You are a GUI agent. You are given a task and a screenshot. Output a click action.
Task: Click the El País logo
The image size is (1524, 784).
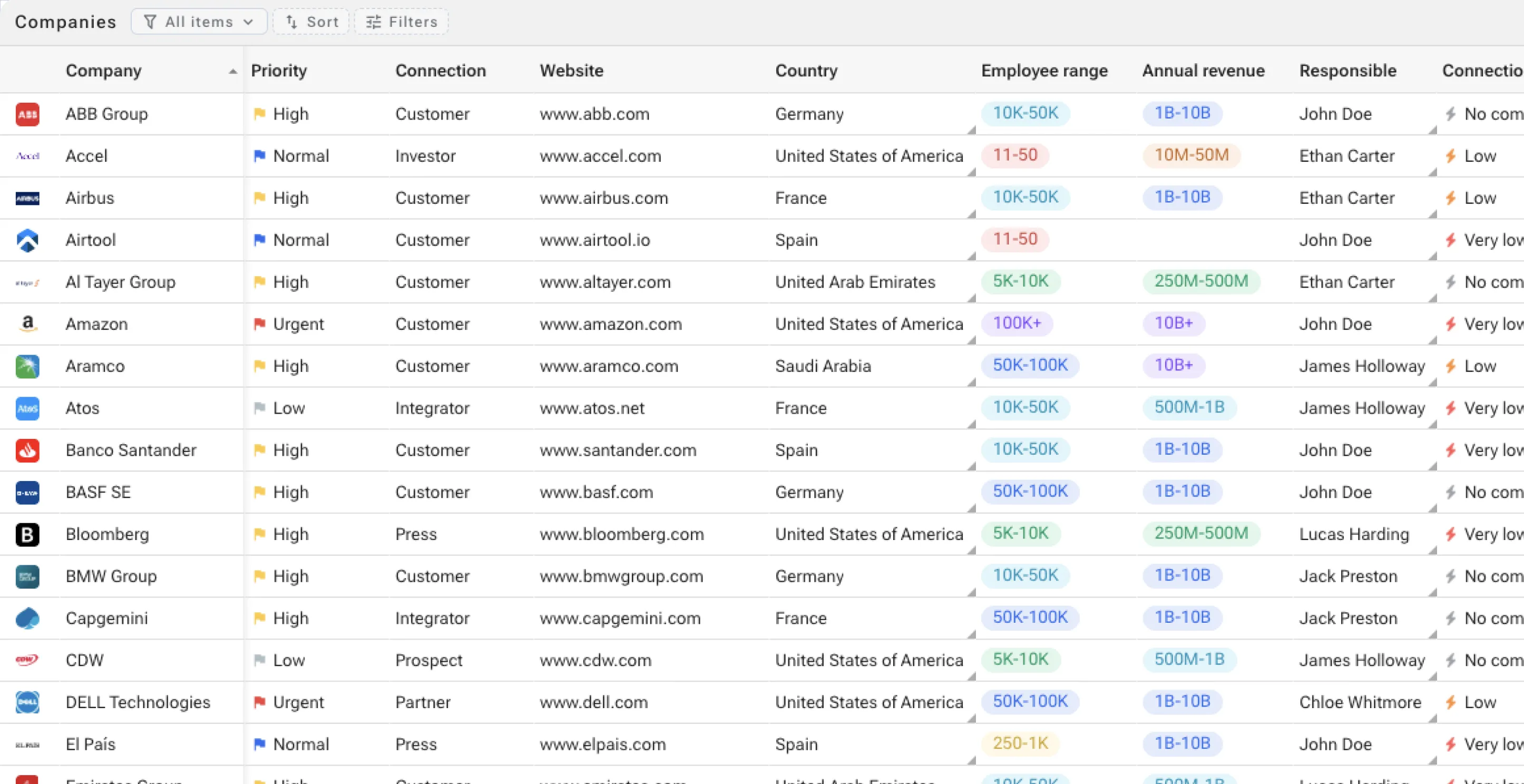(x=27, y=744)
